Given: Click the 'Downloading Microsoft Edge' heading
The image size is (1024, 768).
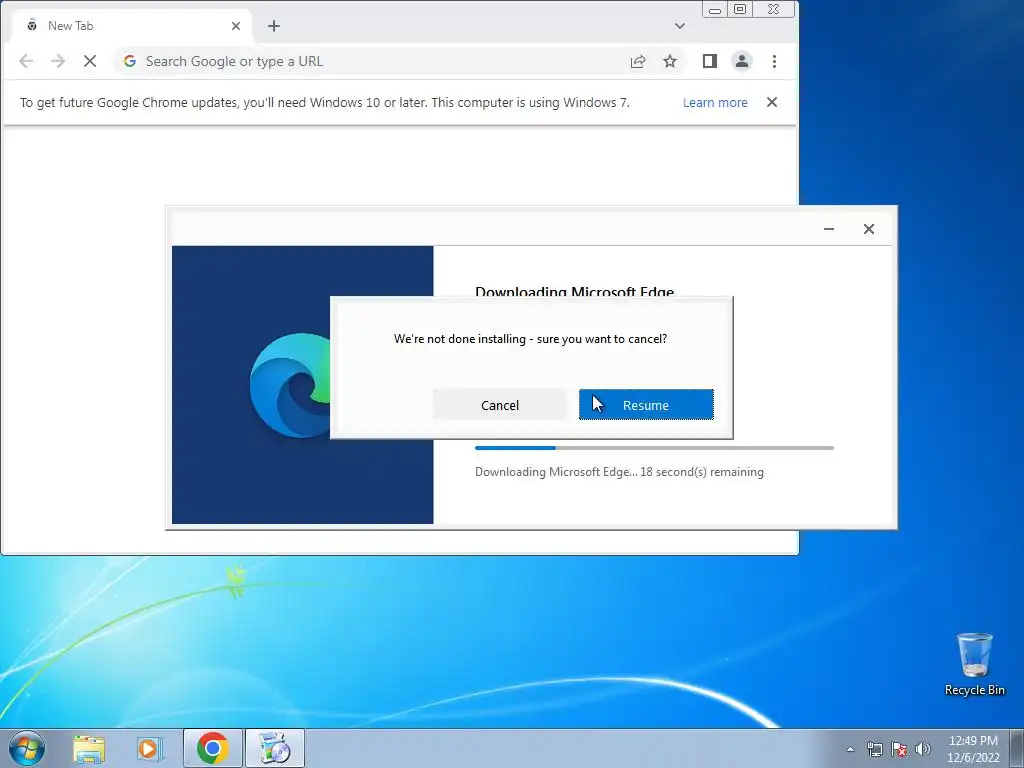Looking at the screenshot, I should click(x=574, y=291).
